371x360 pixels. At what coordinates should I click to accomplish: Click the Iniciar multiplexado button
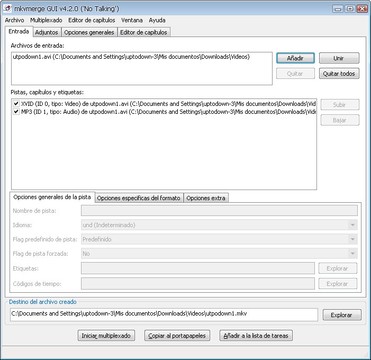[106, 336]
